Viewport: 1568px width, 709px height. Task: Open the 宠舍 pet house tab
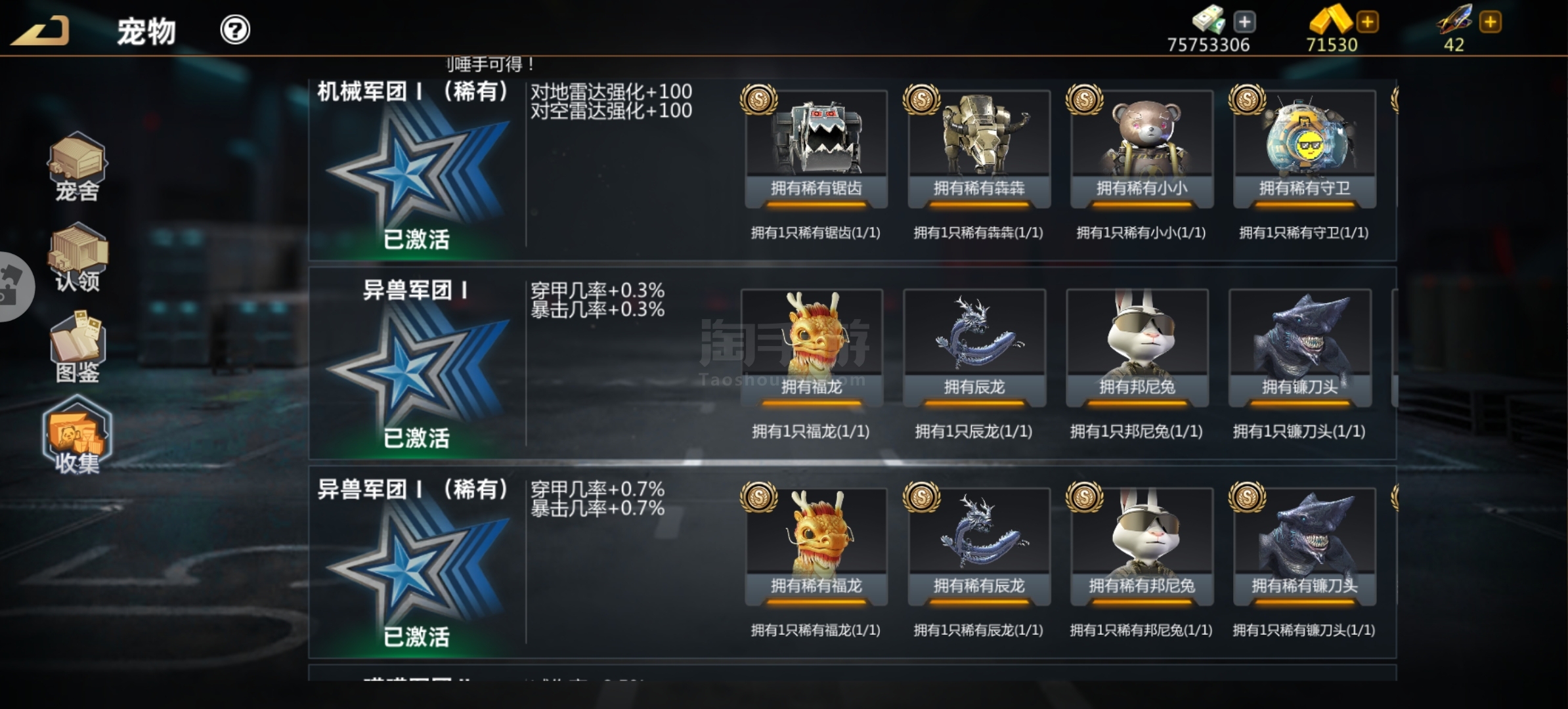[x=77, y=167]
